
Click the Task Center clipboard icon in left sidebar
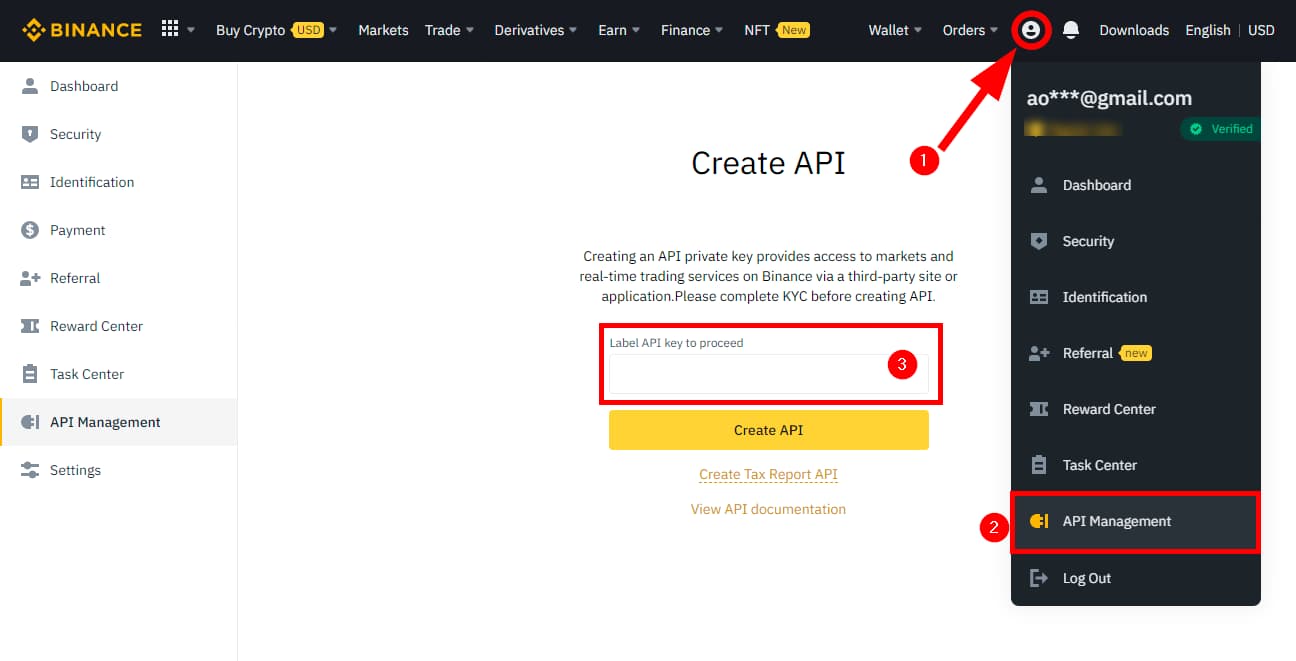click(30, 374)
